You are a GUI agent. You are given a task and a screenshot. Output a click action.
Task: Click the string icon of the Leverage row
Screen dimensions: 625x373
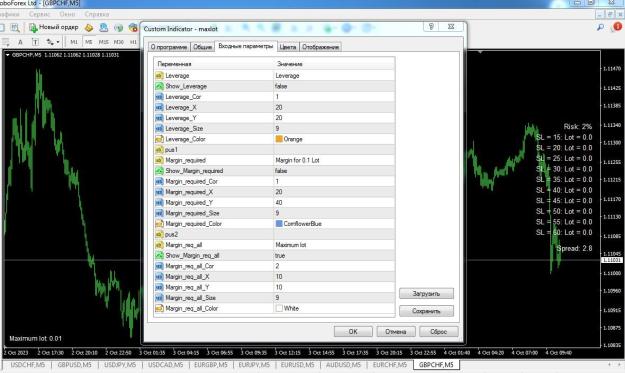pos(159,76)
